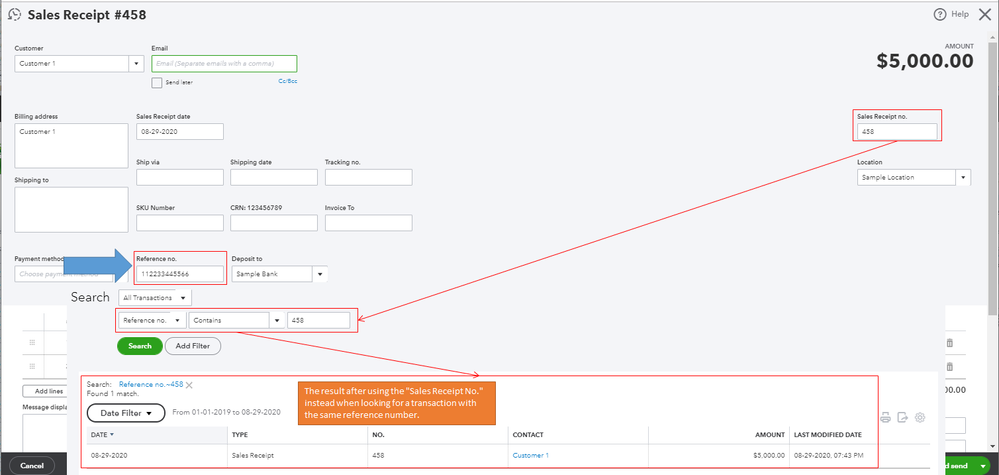Click the NO. column header
The height and width of the screenshot is (475, 999).
pyautogui.click(x=377, y=435)
